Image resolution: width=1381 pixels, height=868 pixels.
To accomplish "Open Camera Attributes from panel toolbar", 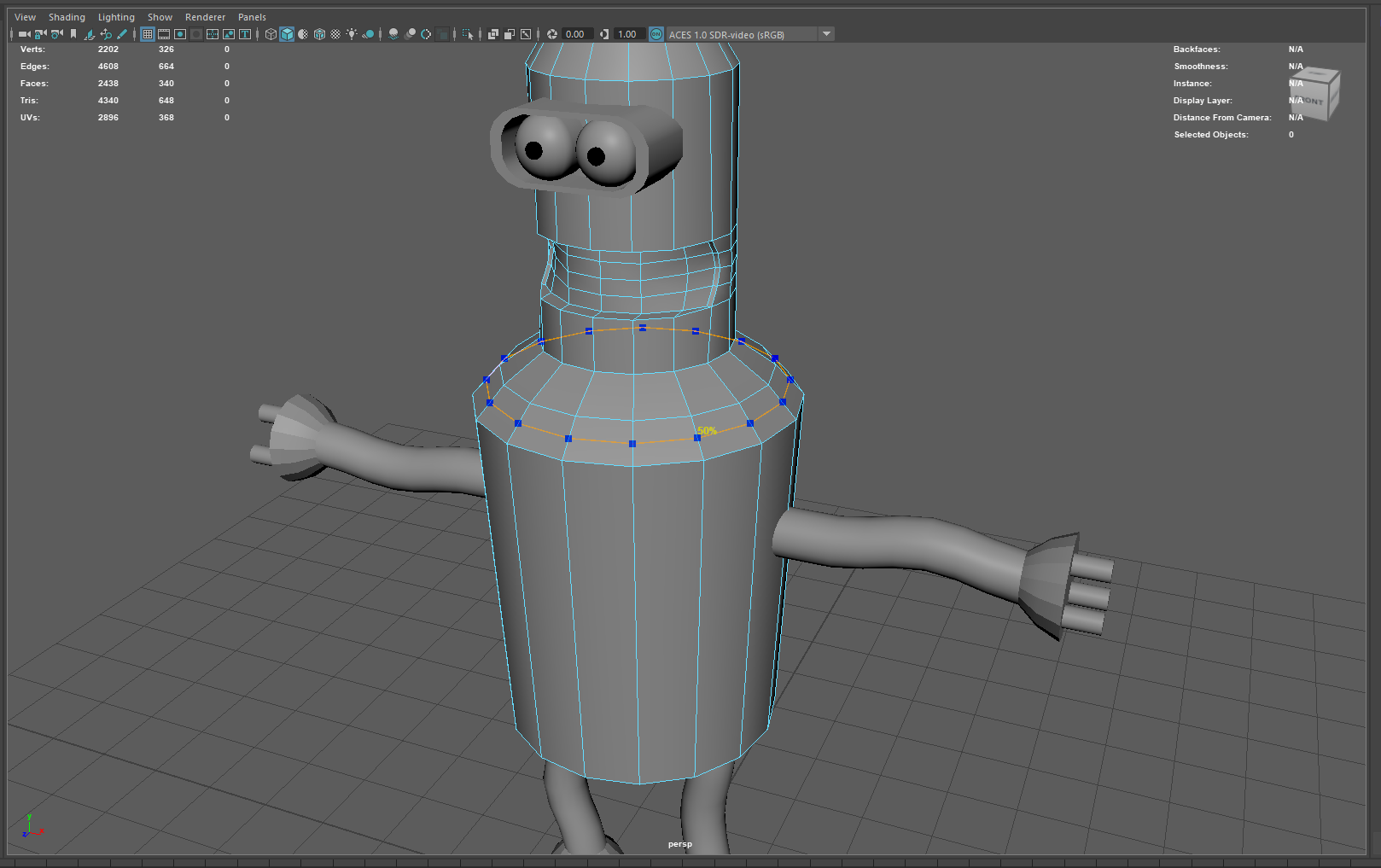I will click(56, 34).
